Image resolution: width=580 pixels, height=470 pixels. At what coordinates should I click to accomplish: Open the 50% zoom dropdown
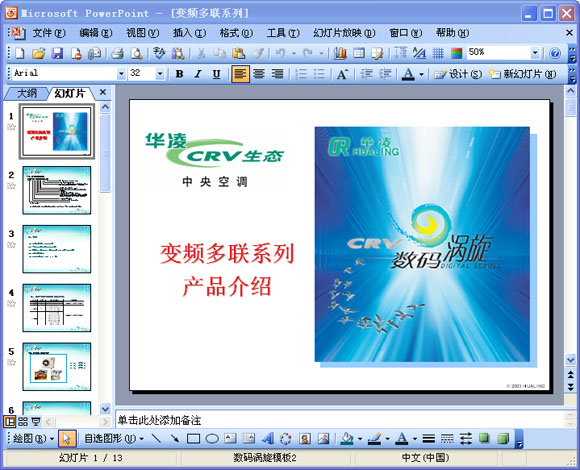535,53
